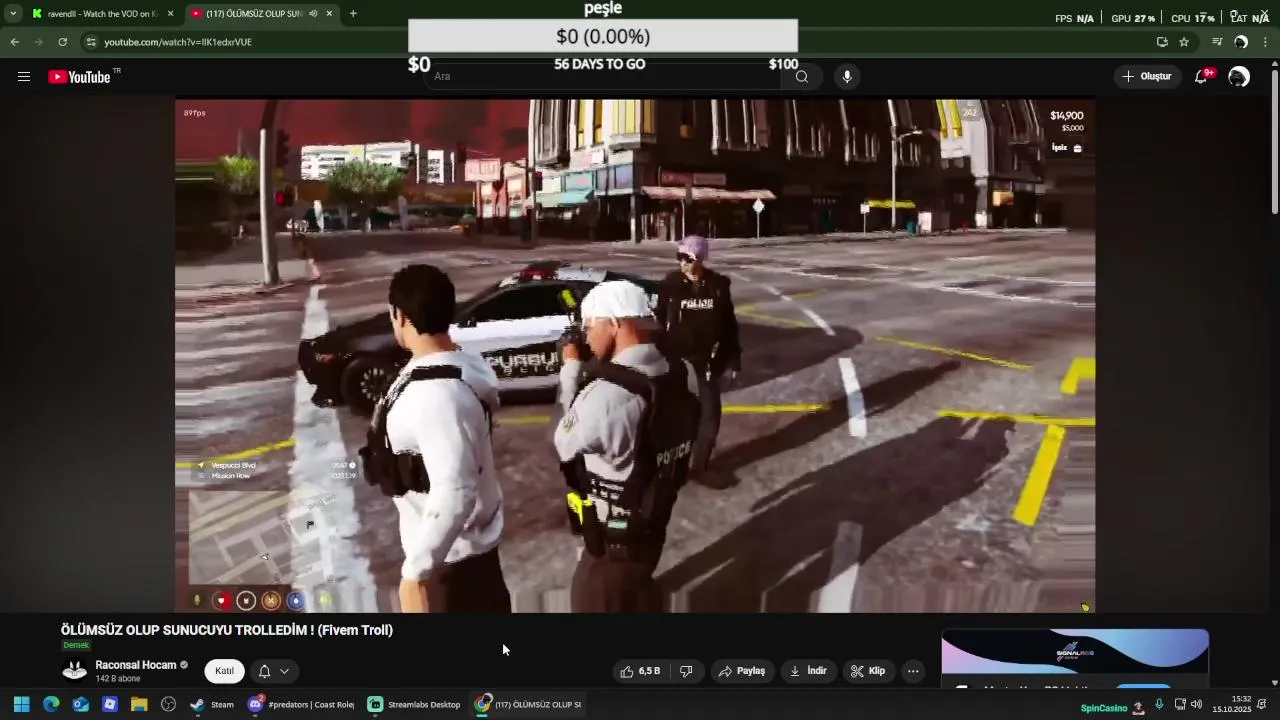
Task: Open Outlook from the taskbar
Action: coord(80,704)
